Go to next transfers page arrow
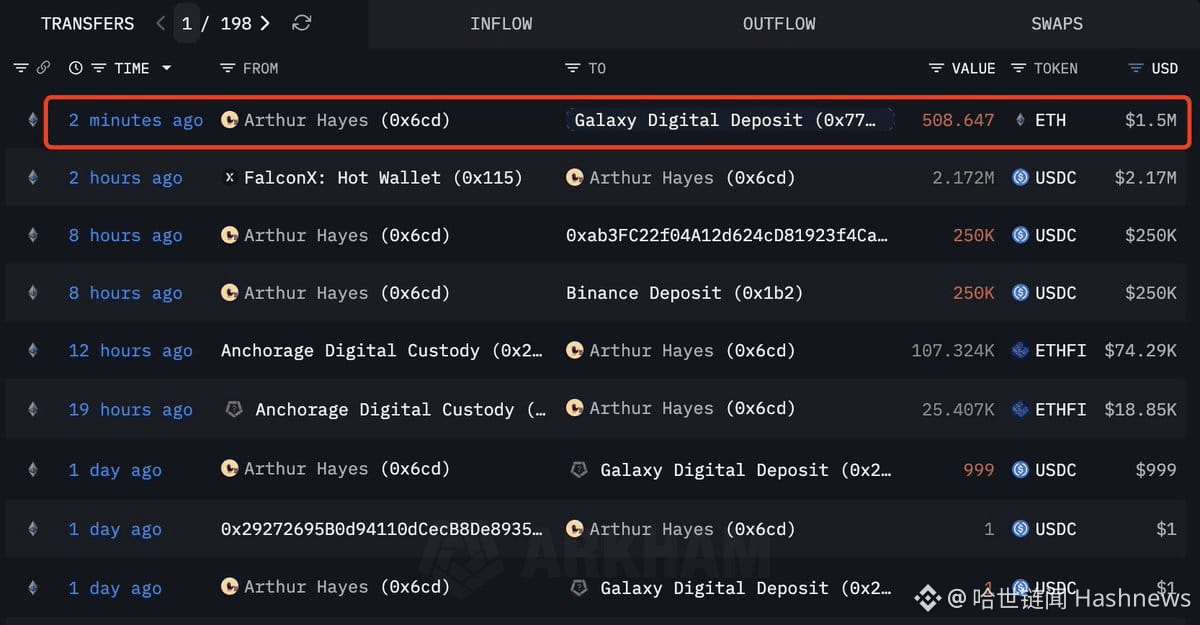The width and height of the screenshot is (1200, 625). click(265, 23)
